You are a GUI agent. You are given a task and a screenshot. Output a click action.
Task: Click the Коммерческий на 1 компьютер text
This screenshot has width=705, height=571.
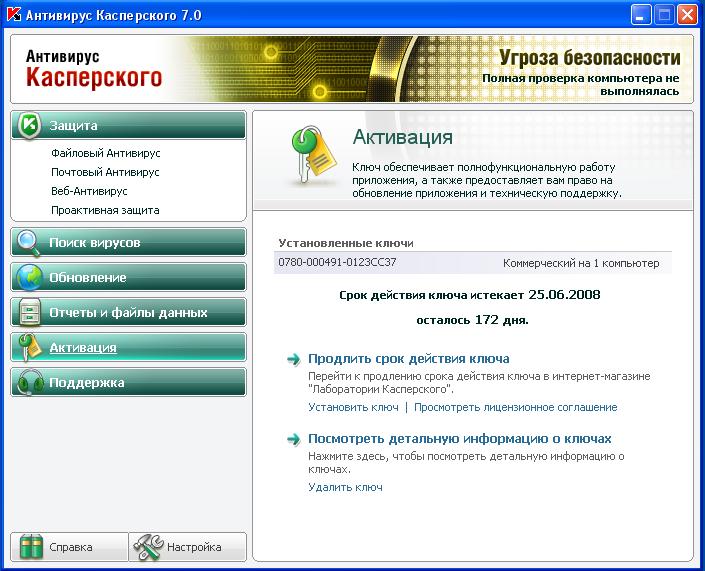click(581, 263)
